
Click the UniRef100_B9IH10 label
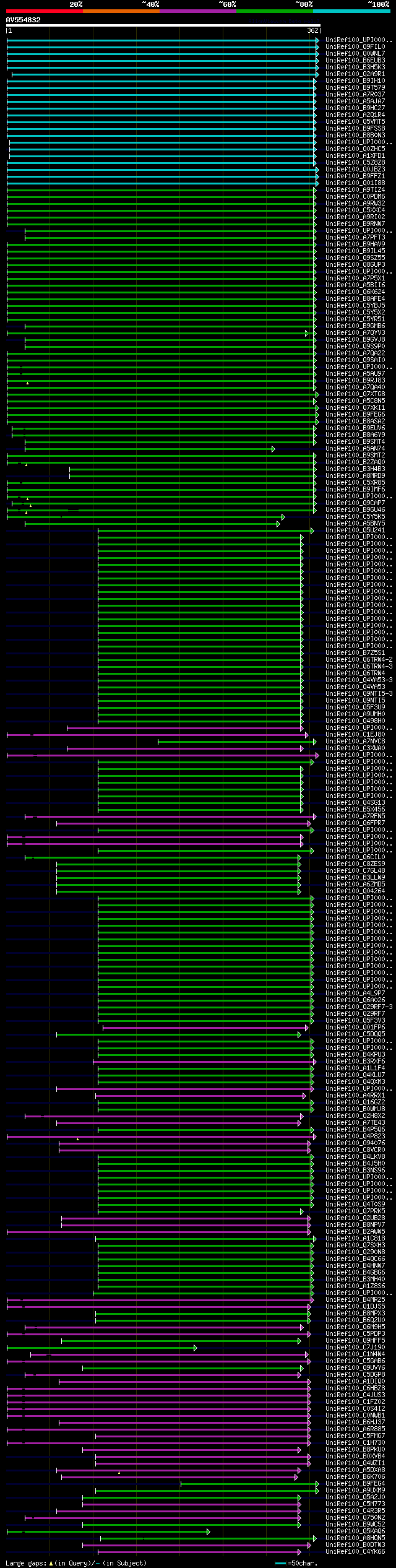[355, 80]
